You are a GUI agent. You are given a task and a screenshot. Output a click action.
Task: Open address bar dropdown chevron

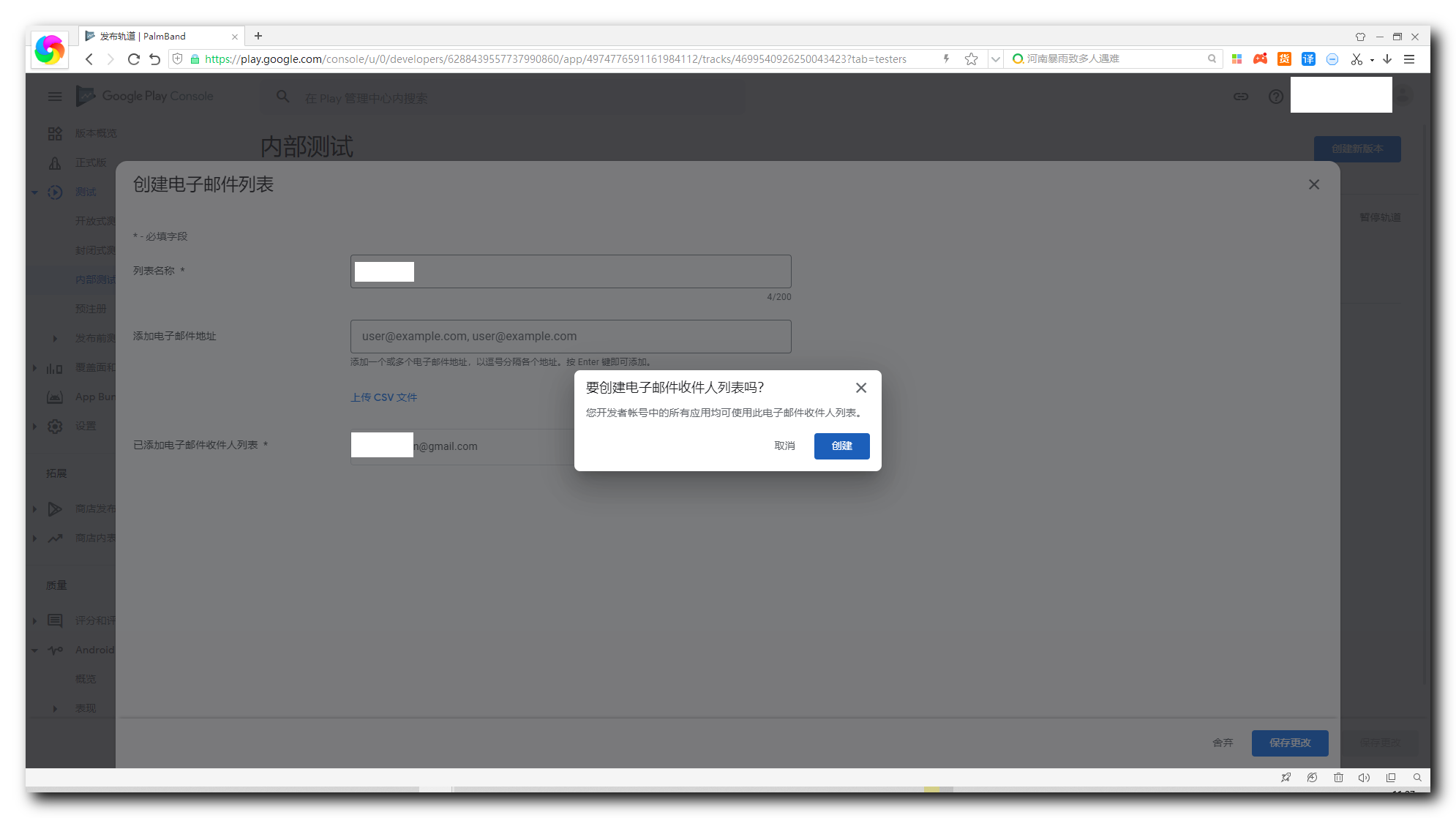pyautogui.click(x=995, y=59)
